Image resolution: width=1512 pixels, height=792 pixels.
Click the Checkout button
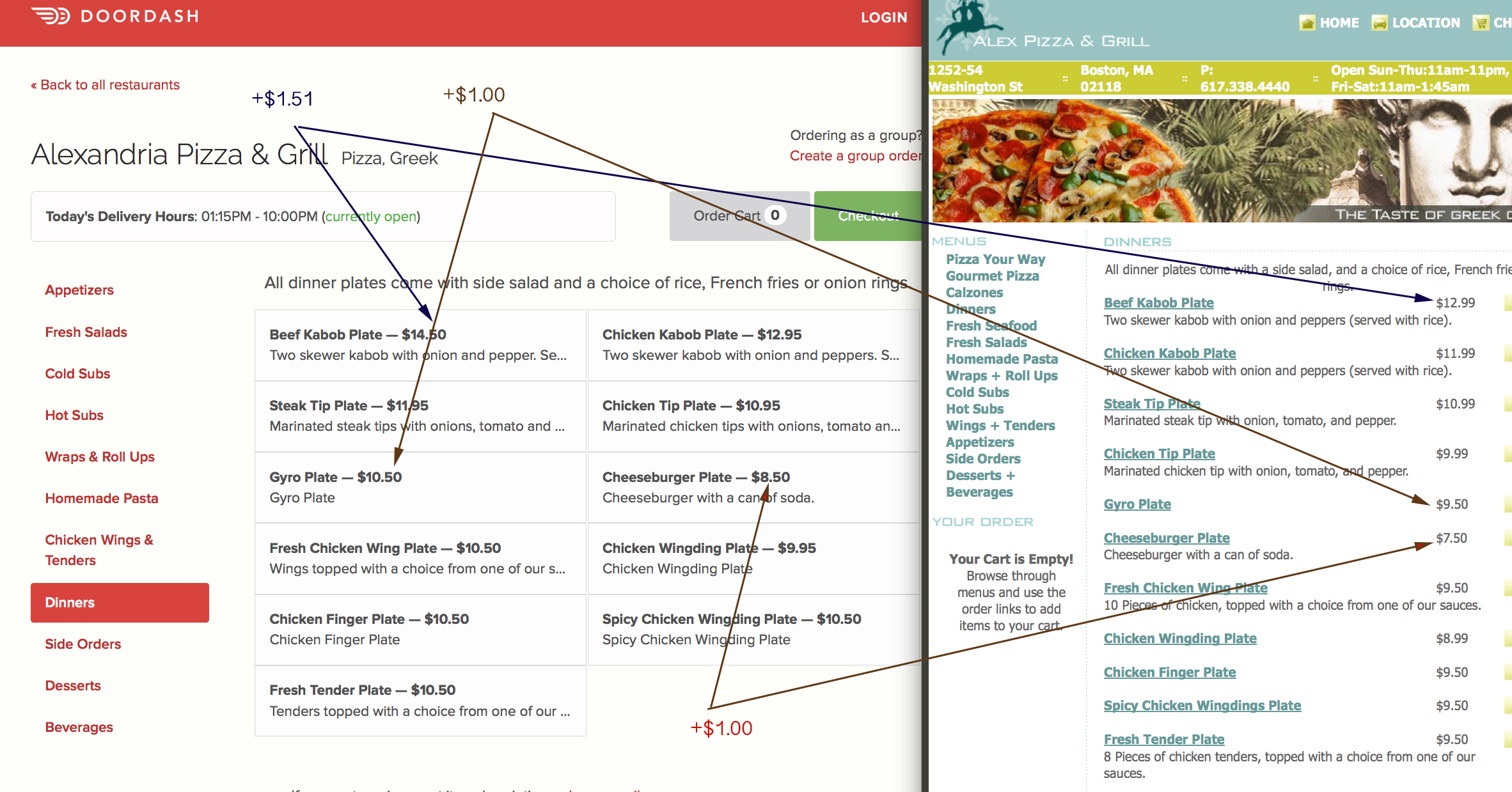point(866,216)
